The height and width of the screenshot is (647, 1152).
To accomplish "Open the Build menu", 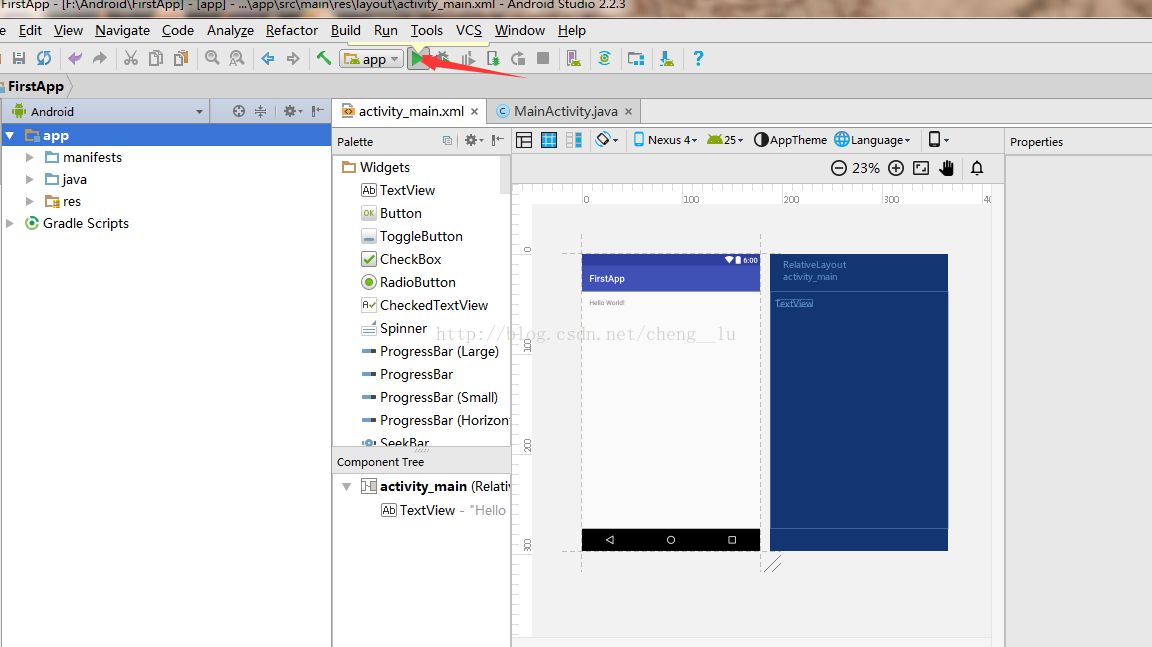I will pos(345,30).
